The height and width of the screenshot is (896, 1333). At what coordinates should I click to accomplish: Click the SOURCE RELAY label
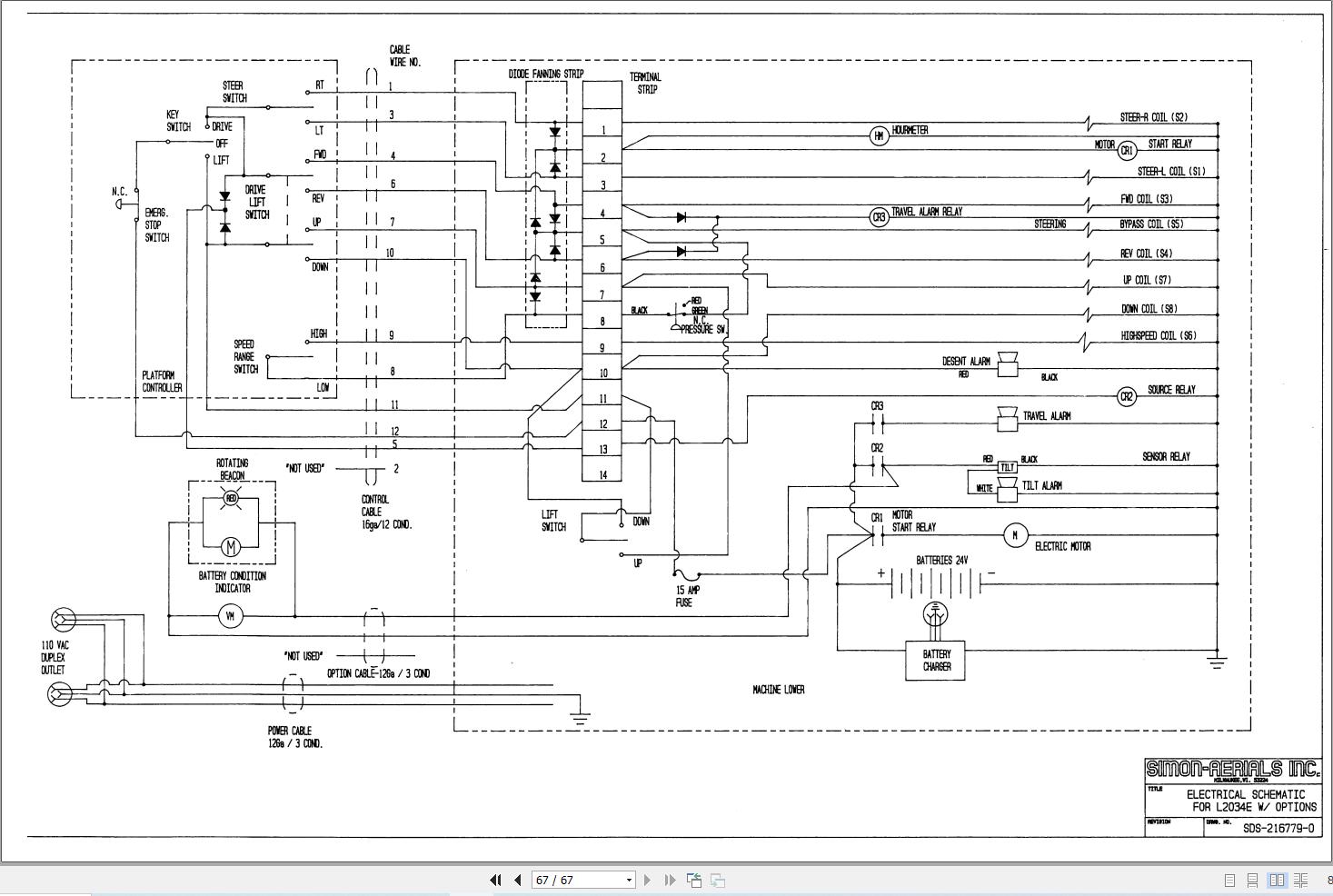[x=1170, y=390]
